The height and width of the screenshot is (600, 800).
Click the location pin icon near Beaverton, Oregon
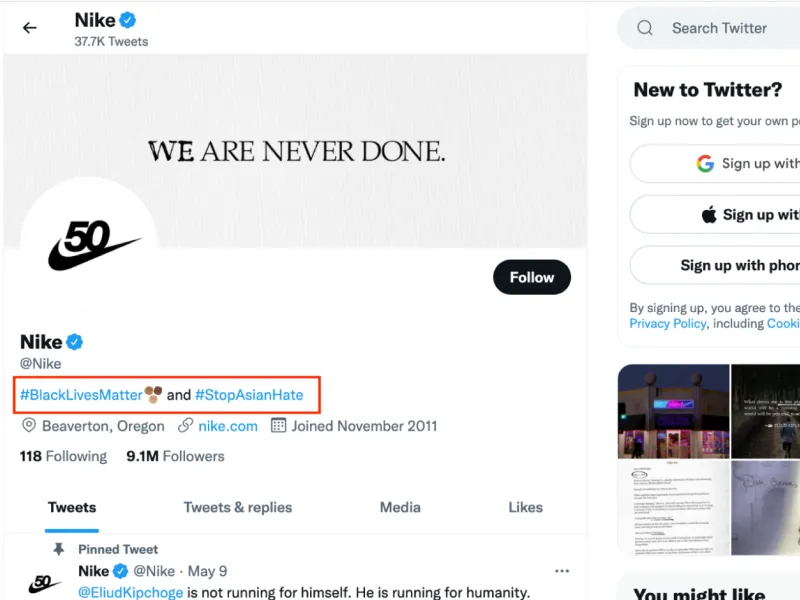coord(30,426)
